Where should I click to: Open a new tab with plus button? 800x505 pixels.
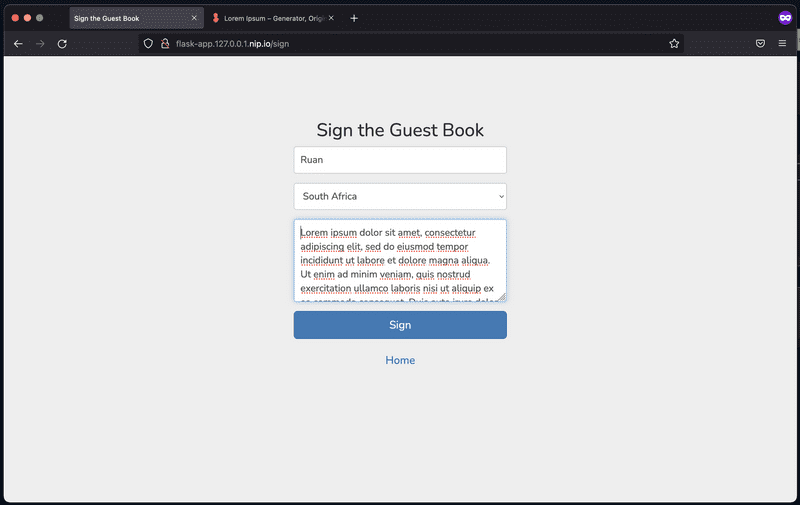354,18
